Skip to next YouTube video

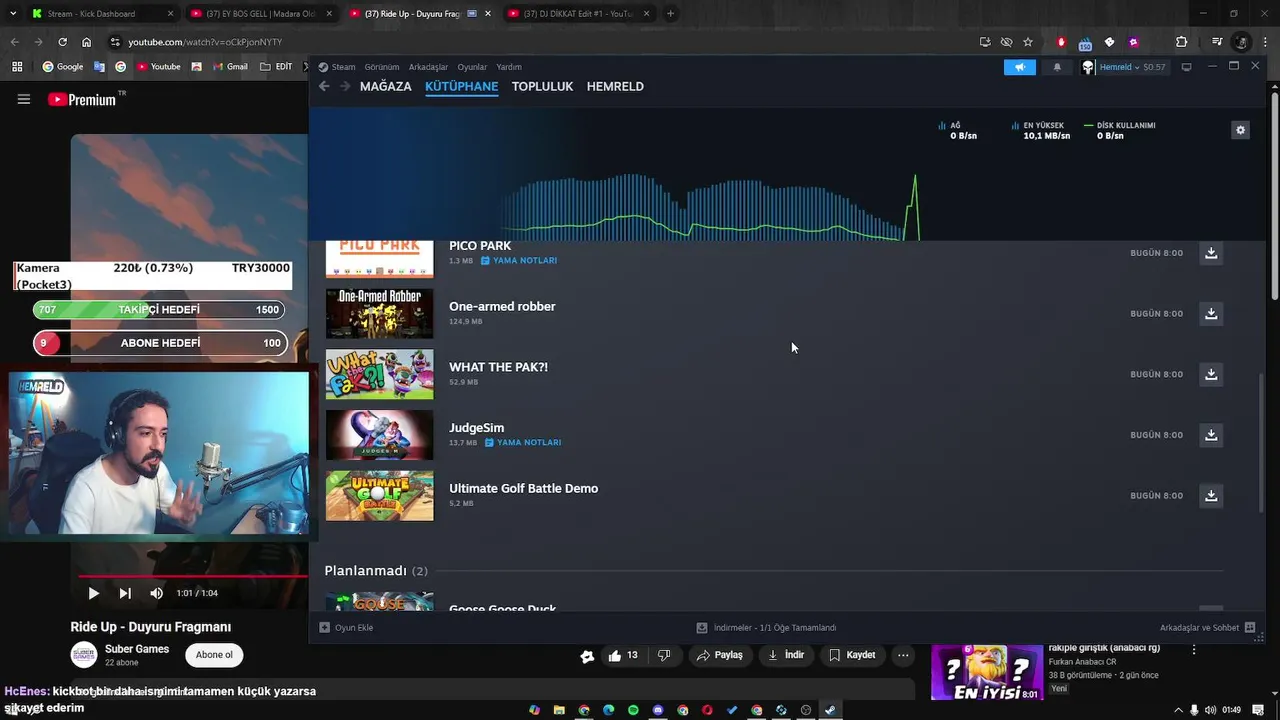[x=125, y=593]
